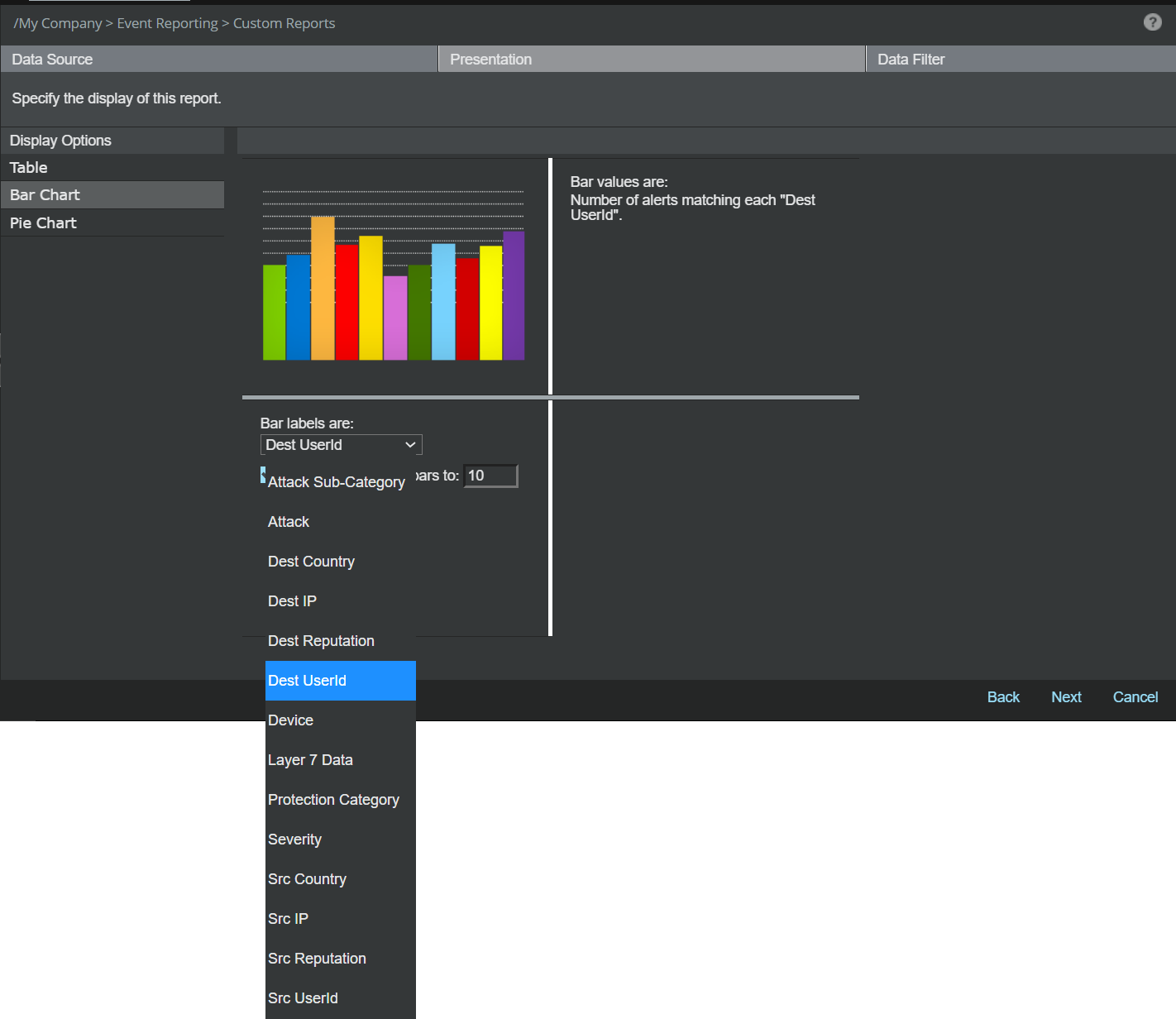Click the Display Options header
This screenshot has height=1019, width=1176.
tap(112, 141)
